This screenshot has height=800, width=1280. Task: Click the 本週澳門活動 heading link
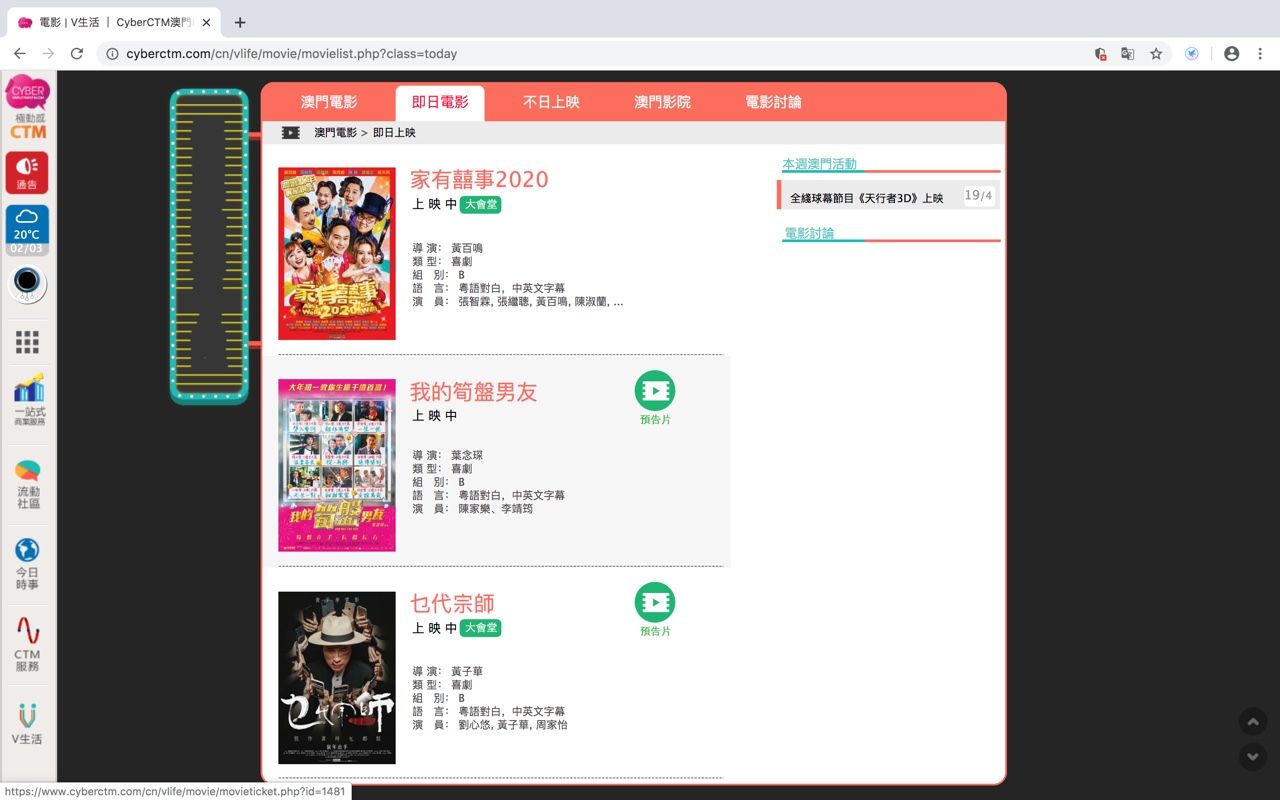click(x=819, y=164)
